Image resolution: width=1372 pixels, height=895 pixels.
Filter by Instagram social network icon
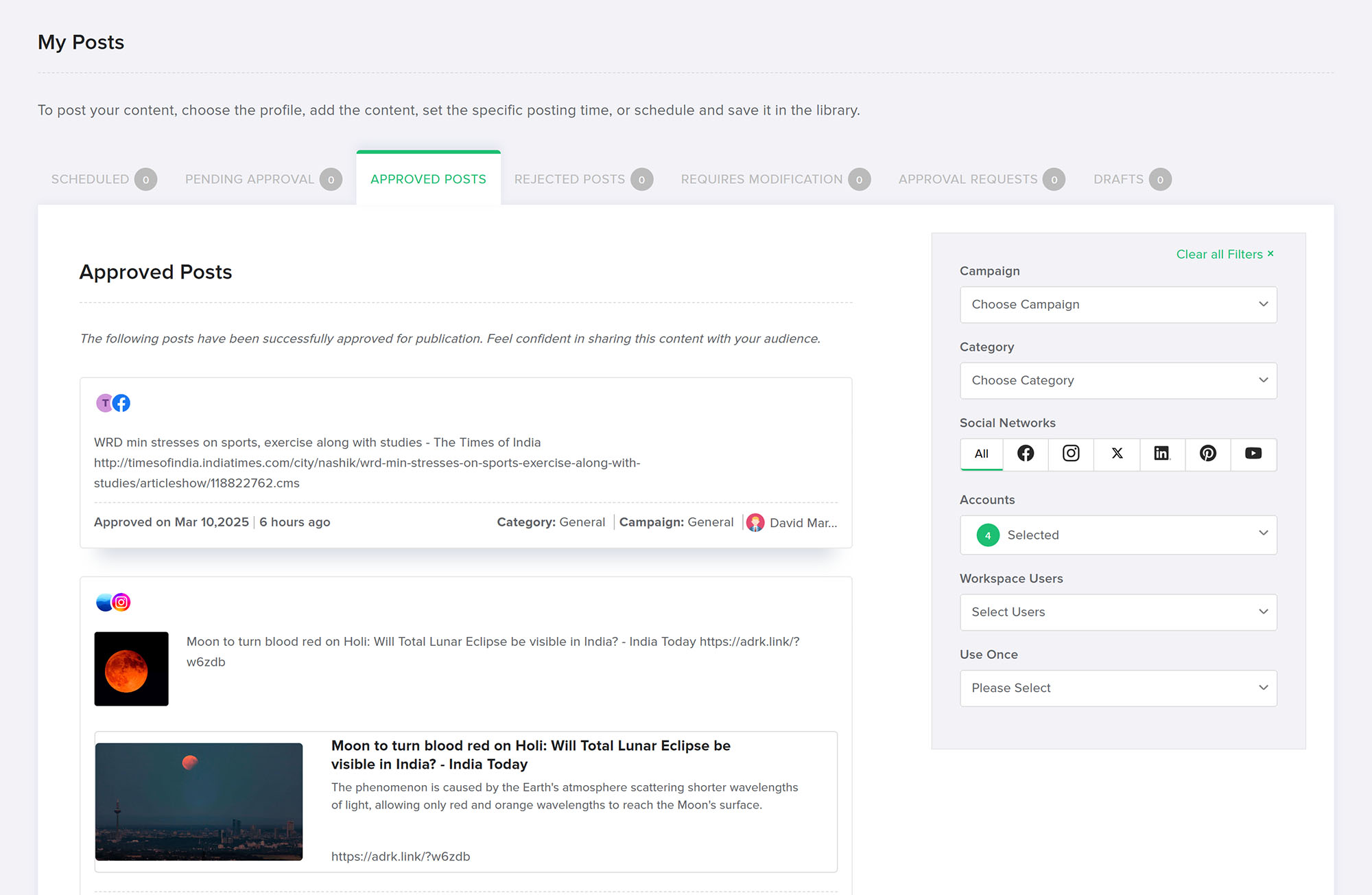coord(1071,454)
